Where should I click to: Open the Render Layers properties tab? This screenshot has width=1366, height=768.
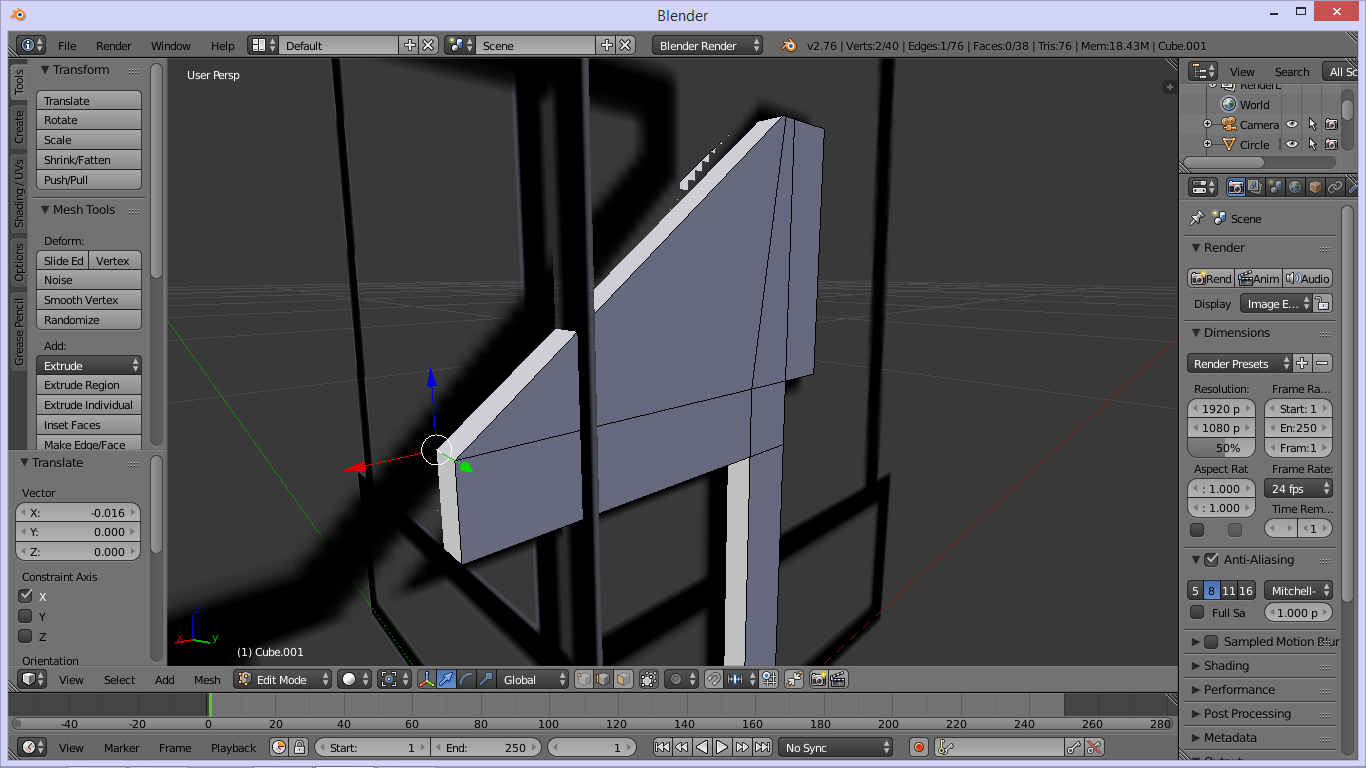1256,187
